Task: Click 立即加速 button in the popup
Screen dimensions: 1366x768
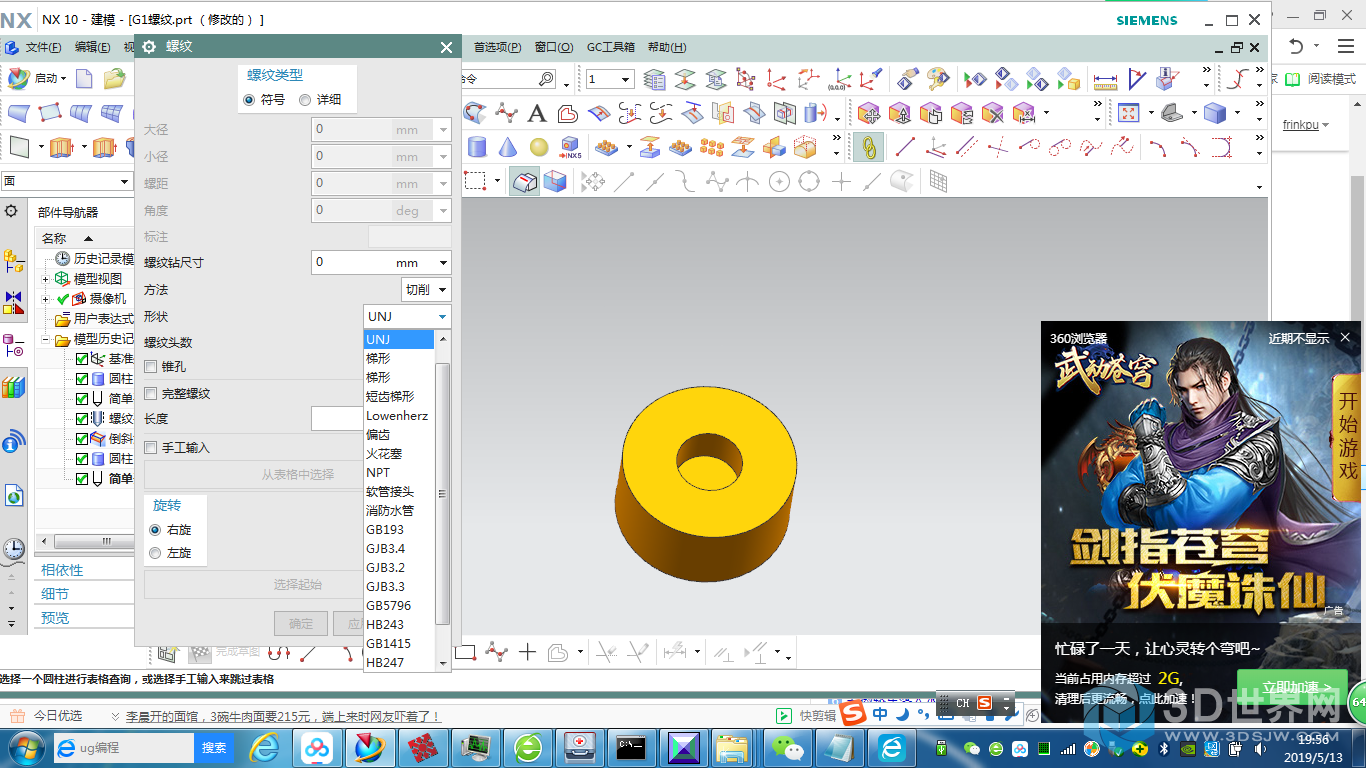Action: [1291, 688]
